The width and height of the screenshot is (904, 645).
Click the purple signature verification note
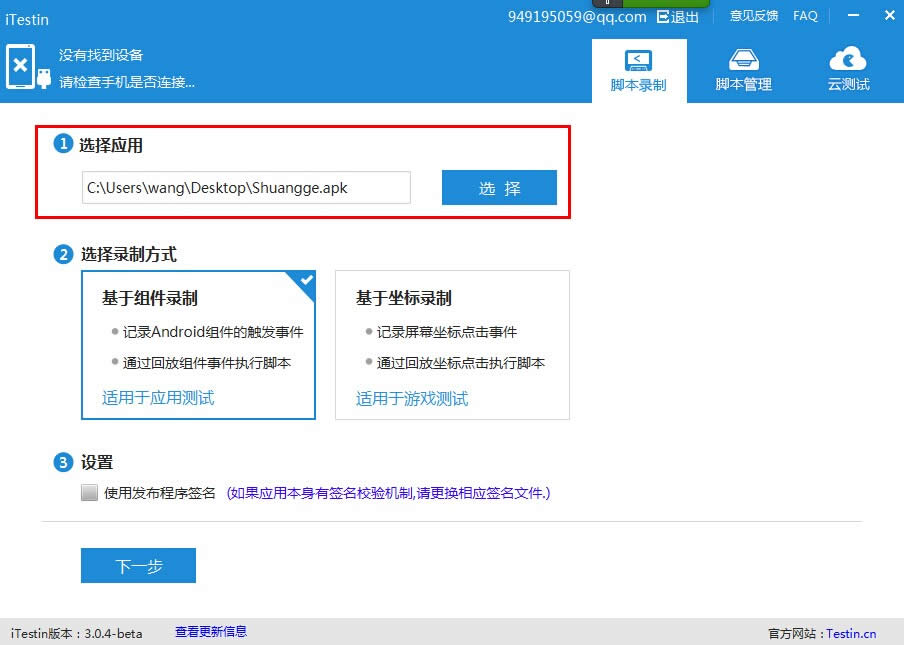[x=389, y=493]
